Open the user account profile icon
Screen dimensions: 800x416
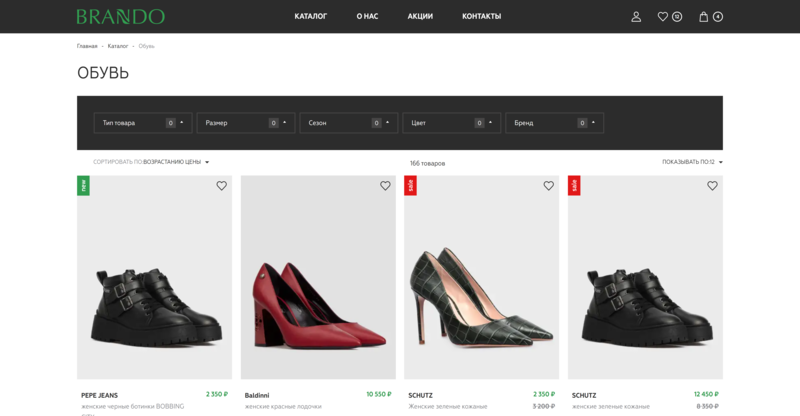tap(636, 17)
